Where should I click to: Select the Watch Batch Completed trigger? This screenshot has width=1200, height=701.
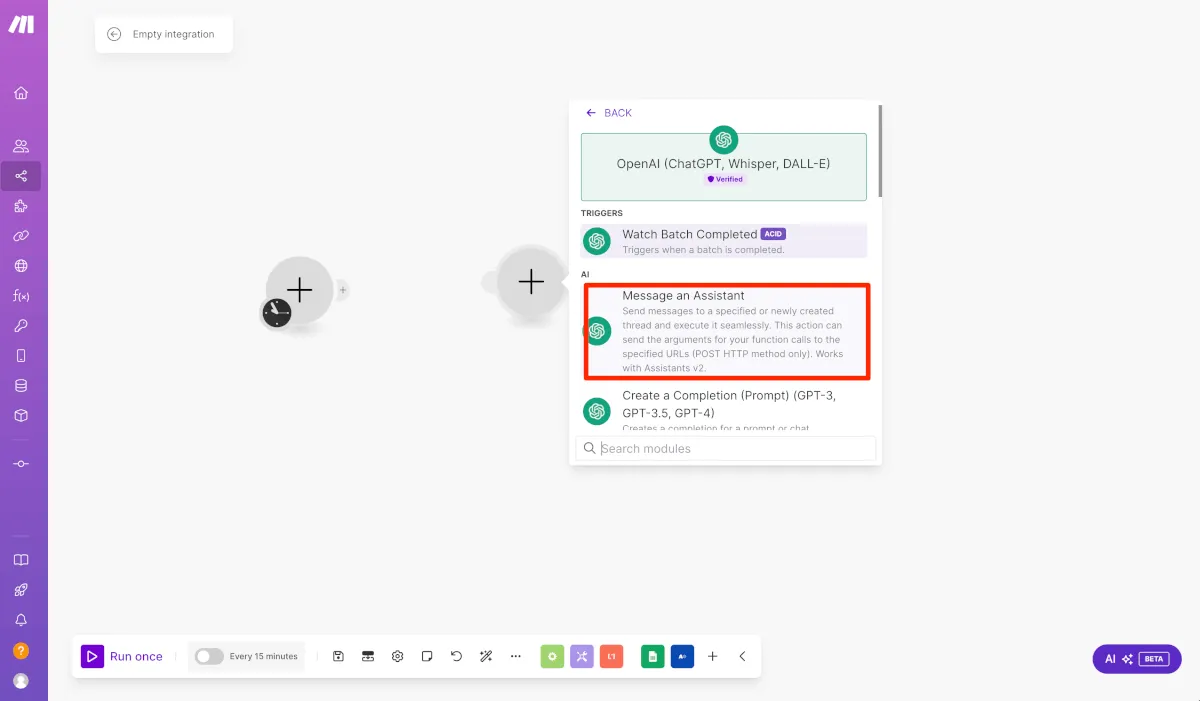click(724, 241)
